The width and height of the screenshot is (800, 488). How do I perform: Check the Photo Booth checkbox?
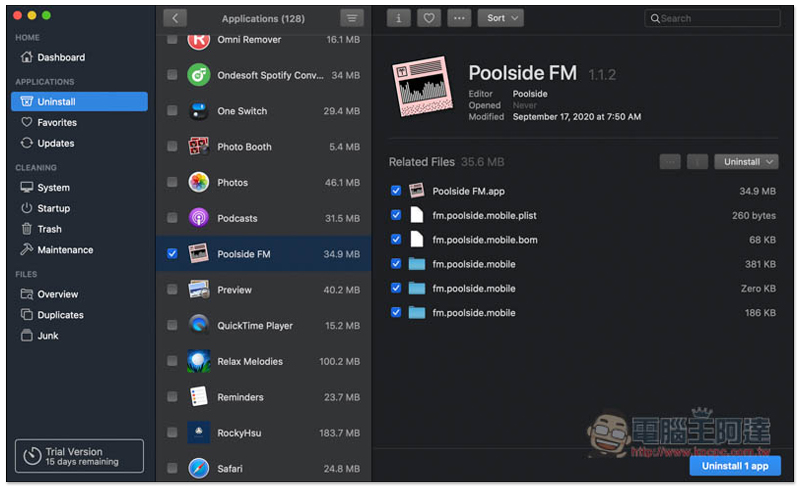172,147
